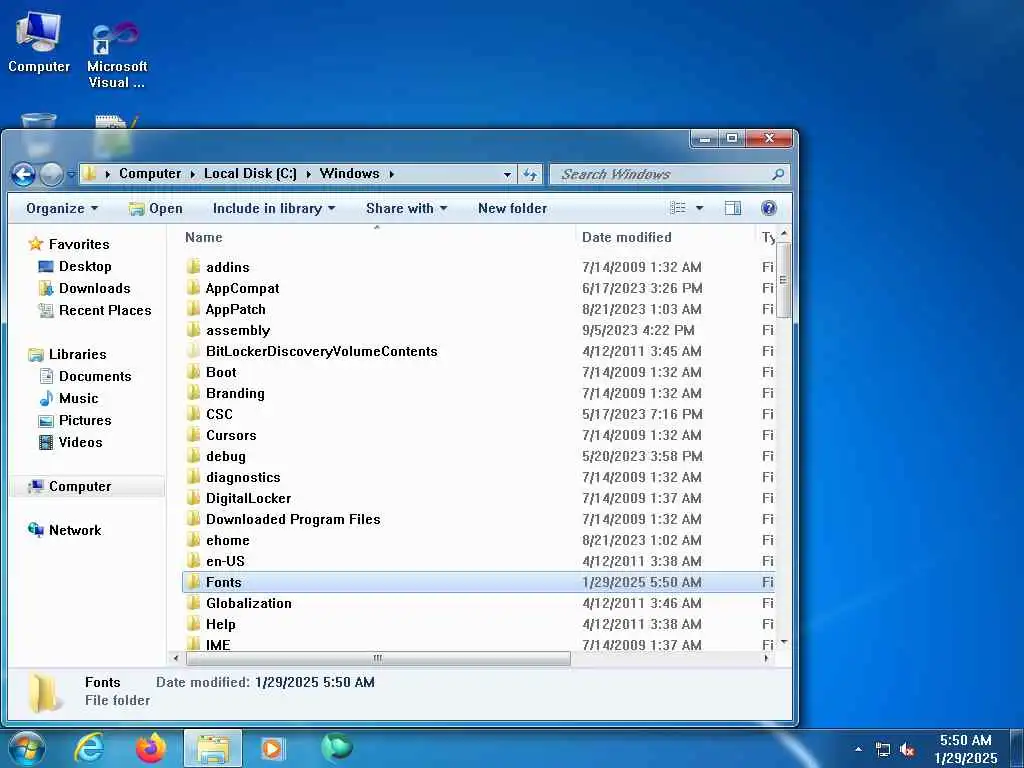The height and width of the screenshot is (768, 1024).
Task: Launch Internet Explorer from taskbar
Action: tap(89, 748)
